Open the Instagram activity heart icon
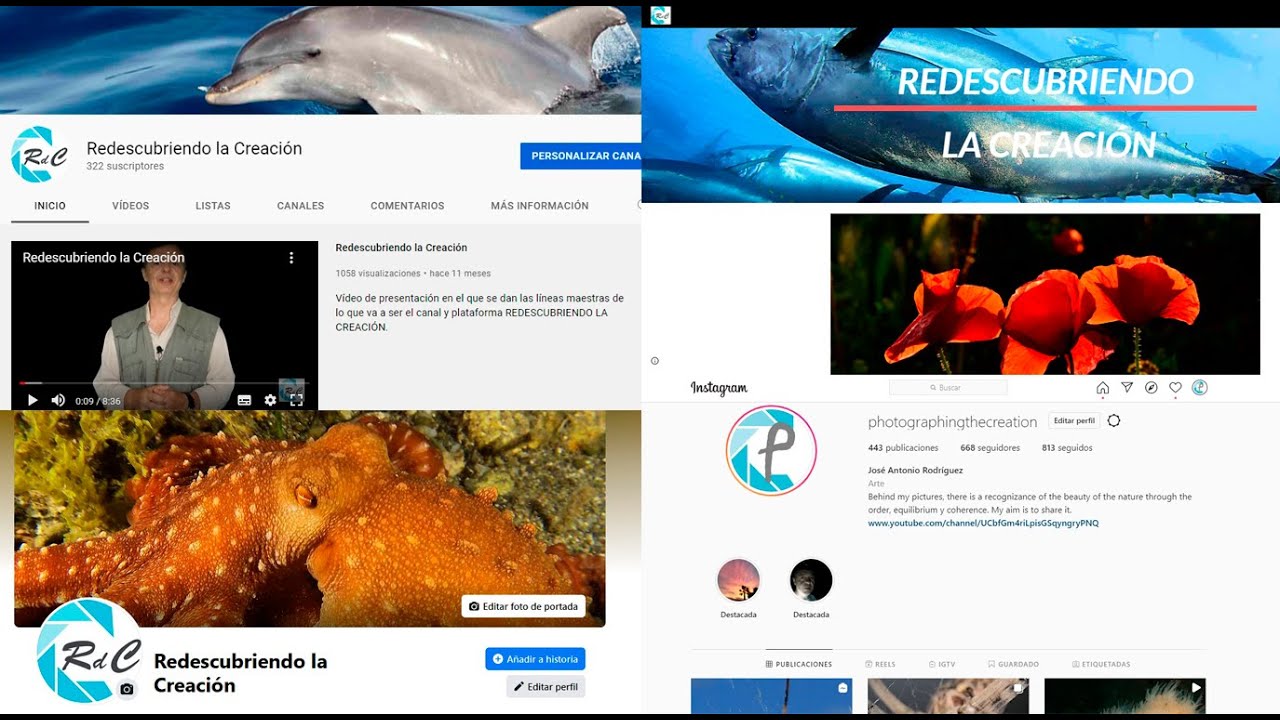The height and width of the screenshot is (720, 1280). [x=1176, y=388]
